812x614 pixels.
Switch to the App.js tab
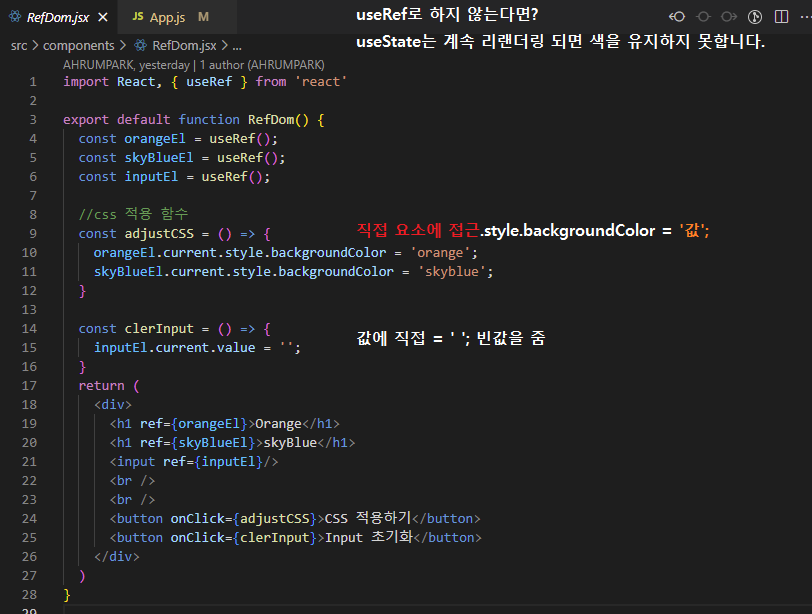[177, 18]
